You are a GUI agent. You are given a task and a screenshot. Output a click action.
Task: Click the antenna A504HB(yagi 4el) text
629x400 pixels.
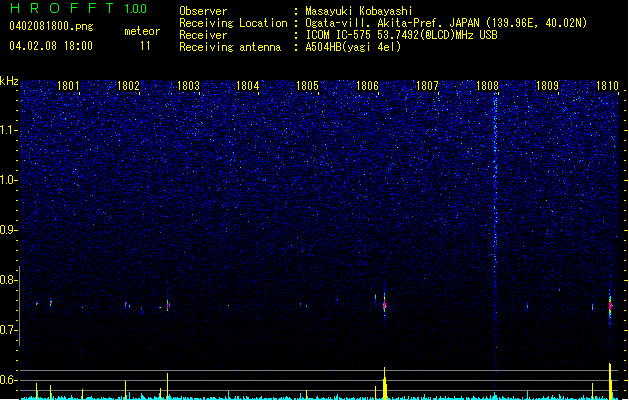coord(353,47)
